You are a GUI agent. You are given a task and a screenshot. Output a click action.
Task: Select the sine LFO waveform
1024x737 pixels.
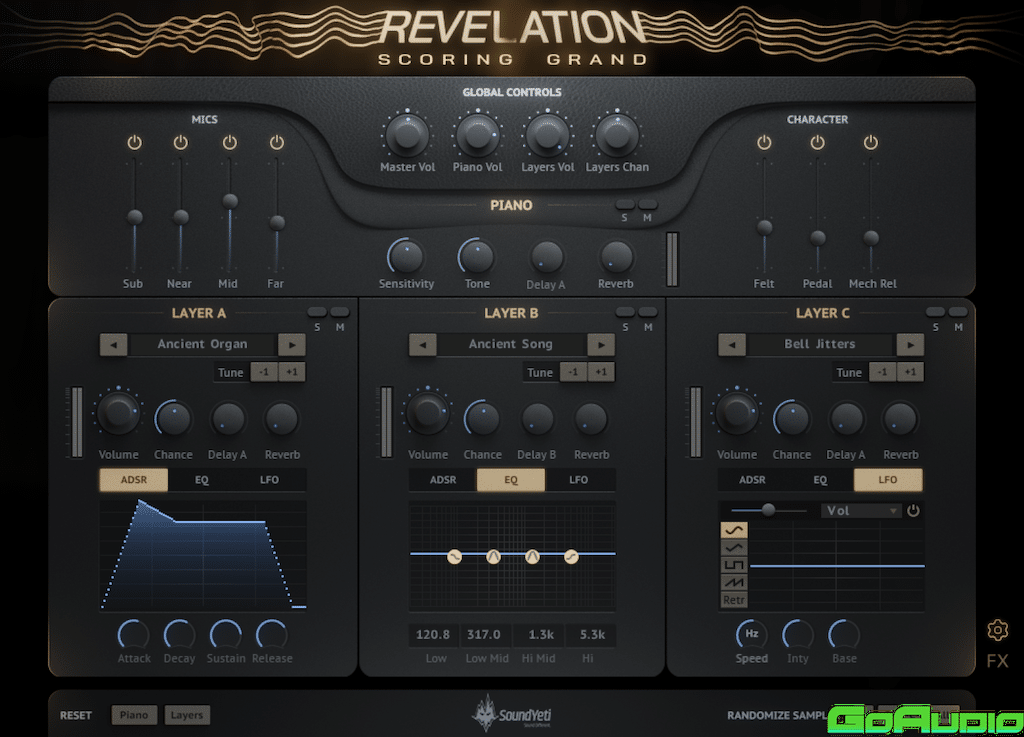[x=733, y=529]
